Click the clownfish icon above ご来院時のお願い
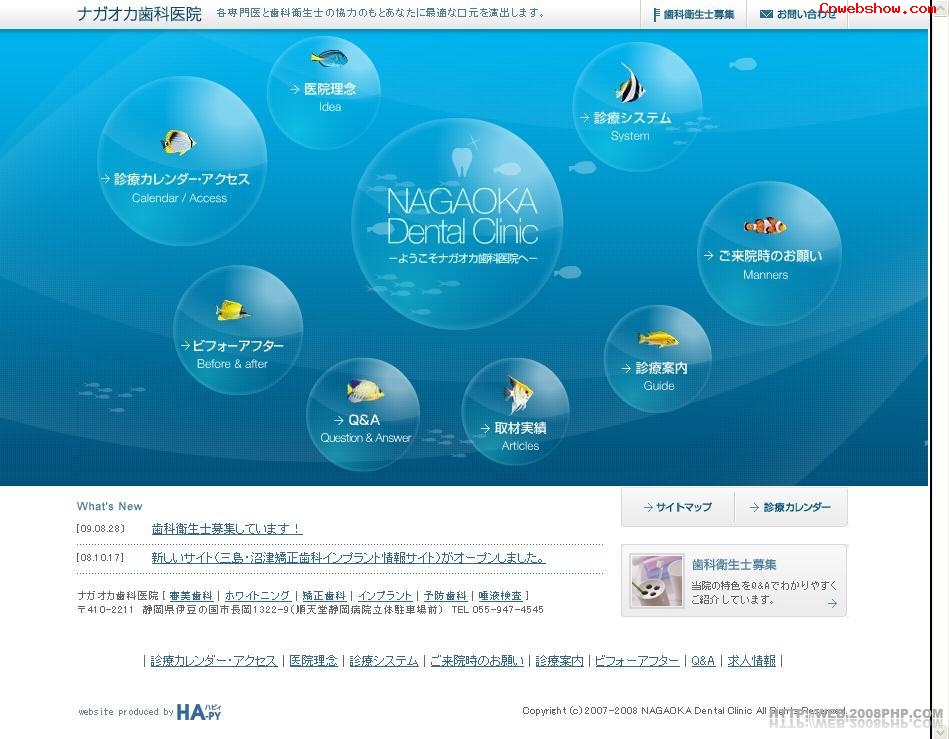This screenshot has width=949, height=739. coord(765,226)
